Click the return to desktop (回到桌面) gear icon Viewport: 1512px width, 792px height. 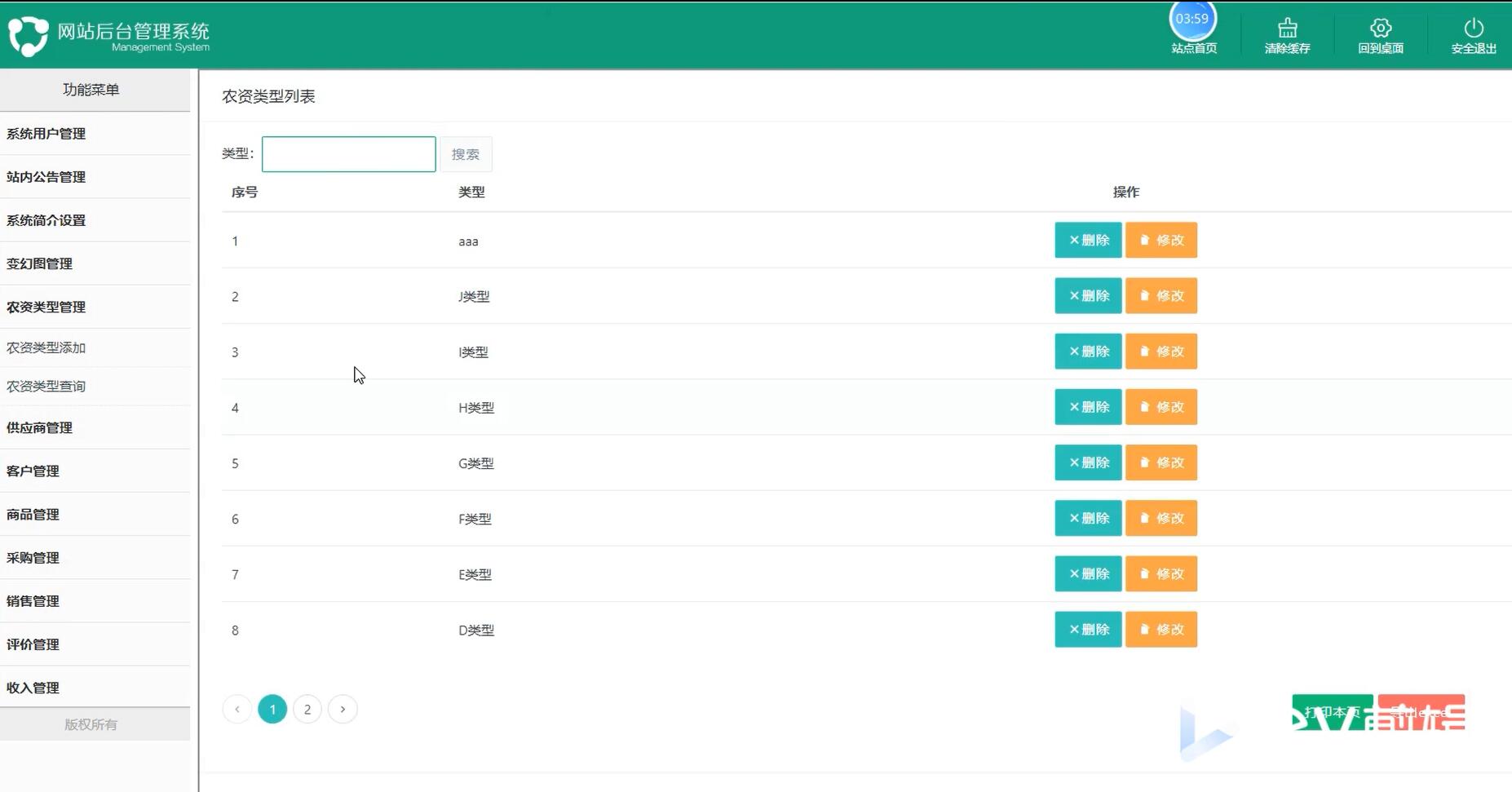[1380, 29]
